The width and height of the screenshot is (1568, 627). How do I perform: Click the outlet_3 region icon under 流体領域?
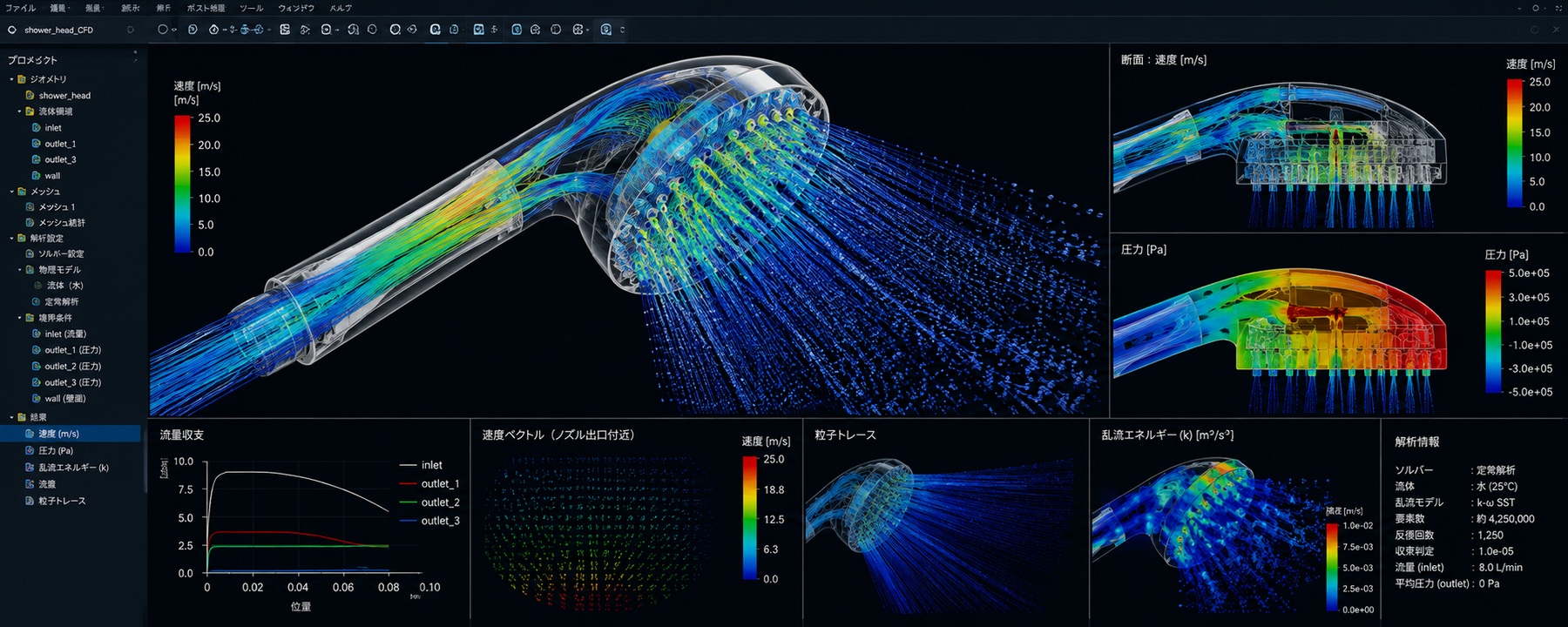click(37, 159)
